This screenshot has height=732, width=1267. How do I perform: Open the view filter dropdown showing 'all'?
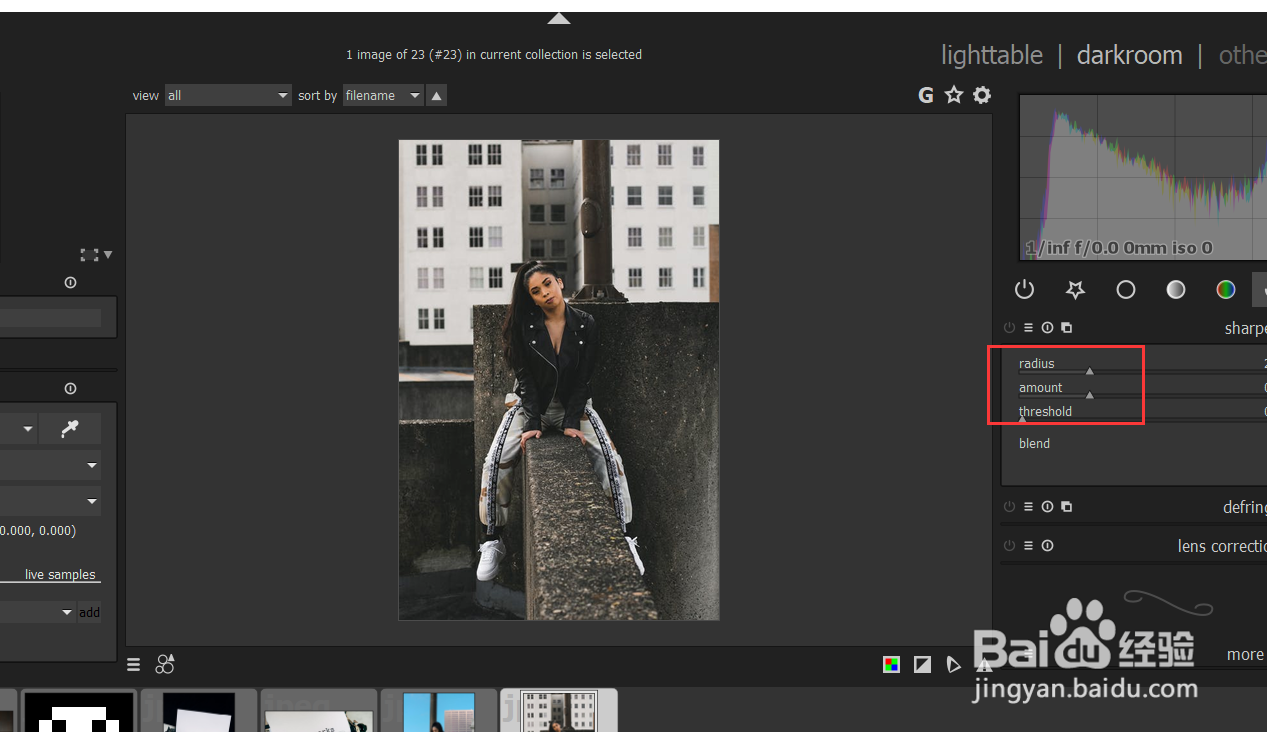(228, 95)
